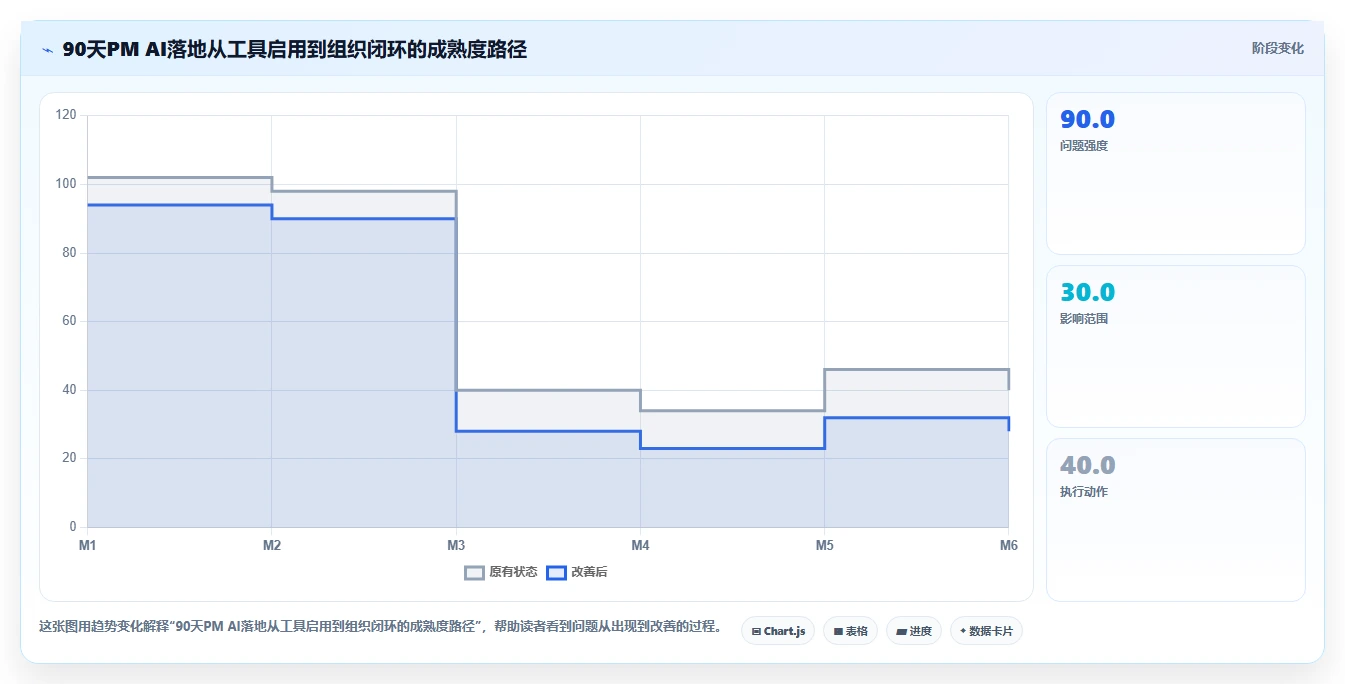This screenshot has height=684, width=1345.
Task: Click the 100 y-axis value
Action: click(66, 184)
